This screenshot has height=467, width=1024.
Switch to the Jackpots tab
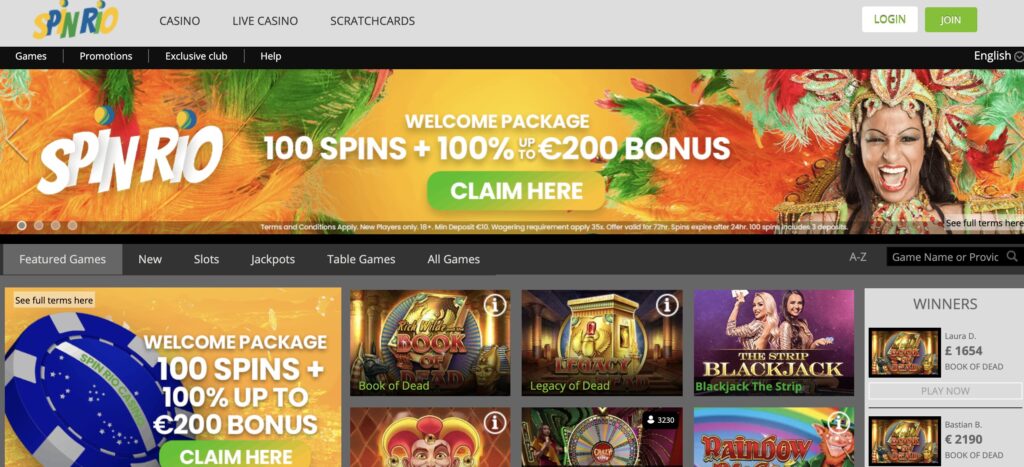[273, 259]
